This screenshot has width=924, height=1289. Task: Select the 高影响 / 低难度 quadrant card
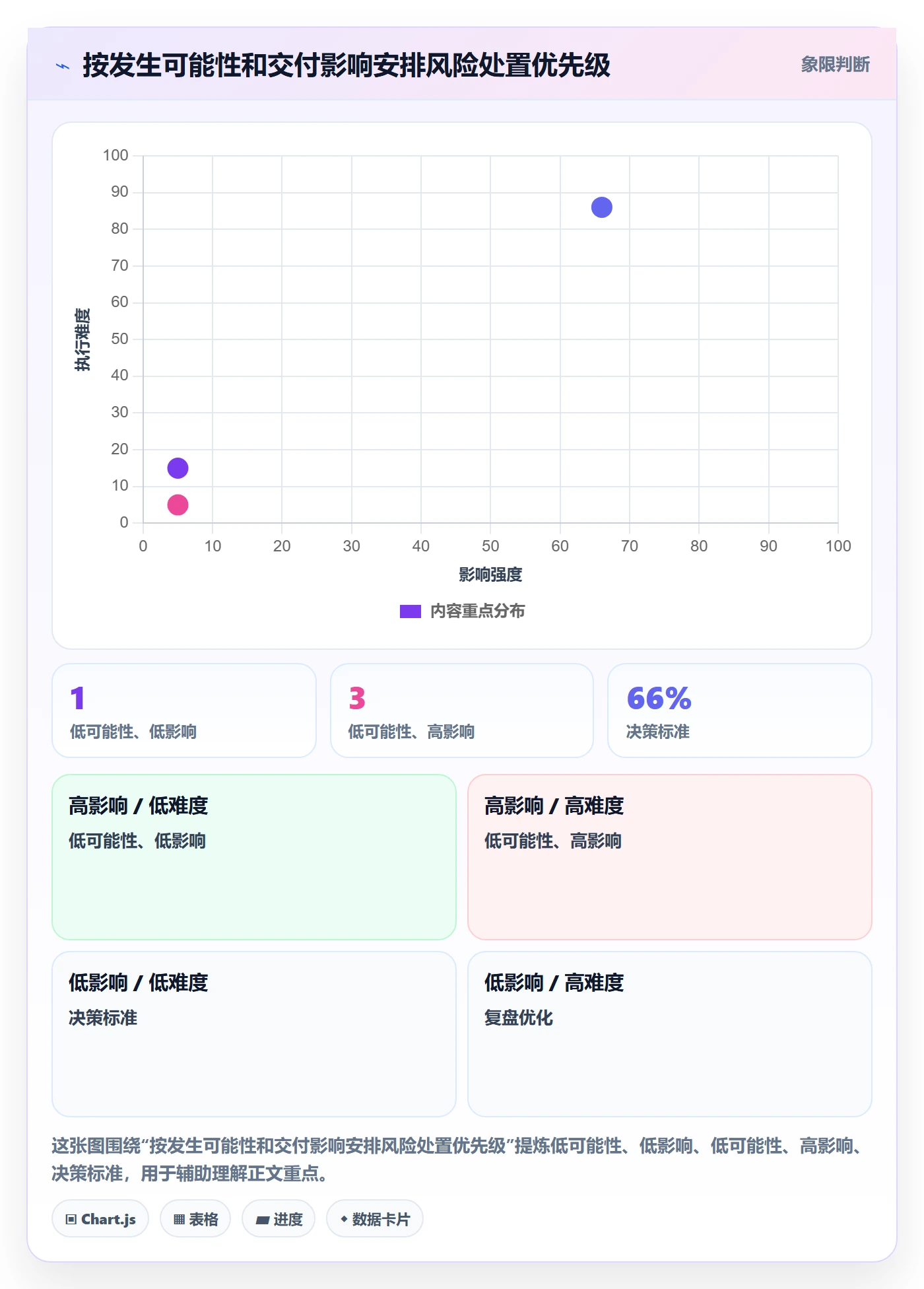point(254,857)
